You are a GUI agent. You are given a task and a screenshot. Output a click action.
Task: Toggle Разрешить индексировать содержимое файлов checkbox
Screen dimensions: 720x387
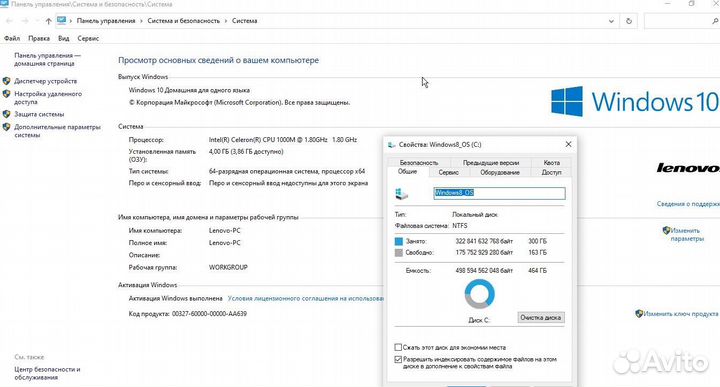point(398,359)
